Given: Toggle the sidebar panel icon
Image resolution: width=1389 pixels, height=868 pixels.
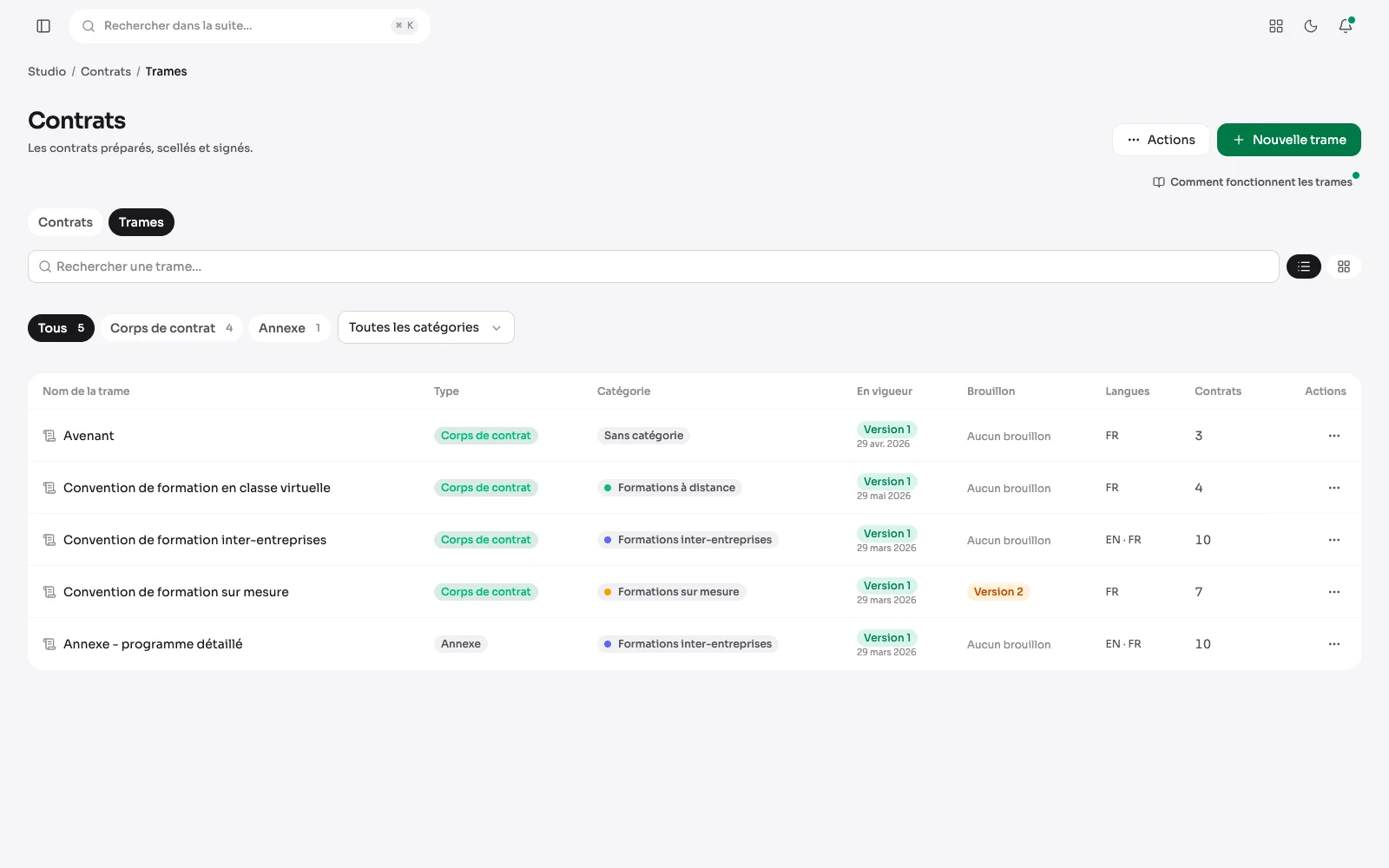Looking at the screenshot, I should pos(43,26).
